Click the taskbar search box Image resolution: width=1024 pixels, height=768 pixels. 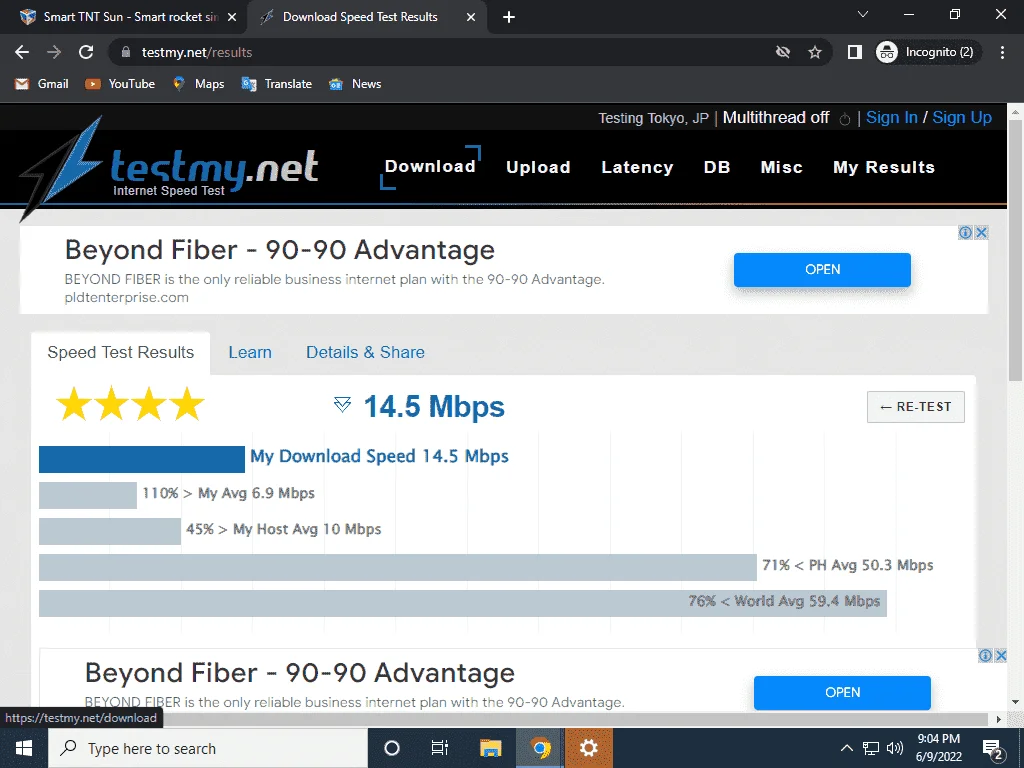(208, 748)
